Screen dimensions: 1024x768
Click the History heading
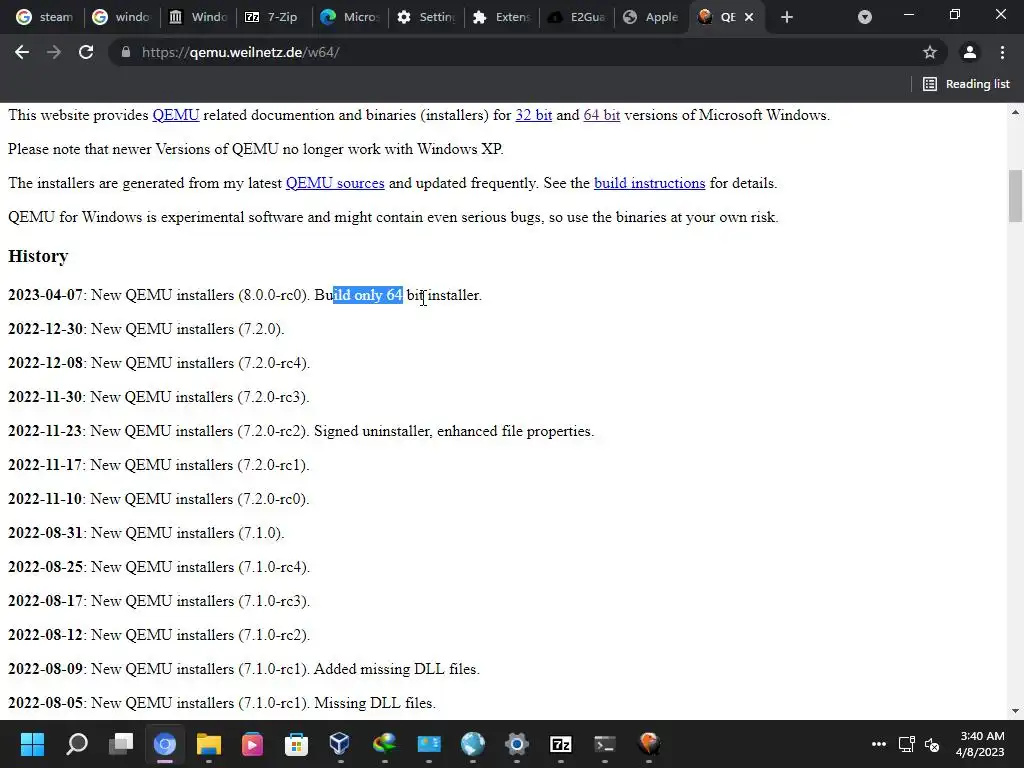coord(38,256)
